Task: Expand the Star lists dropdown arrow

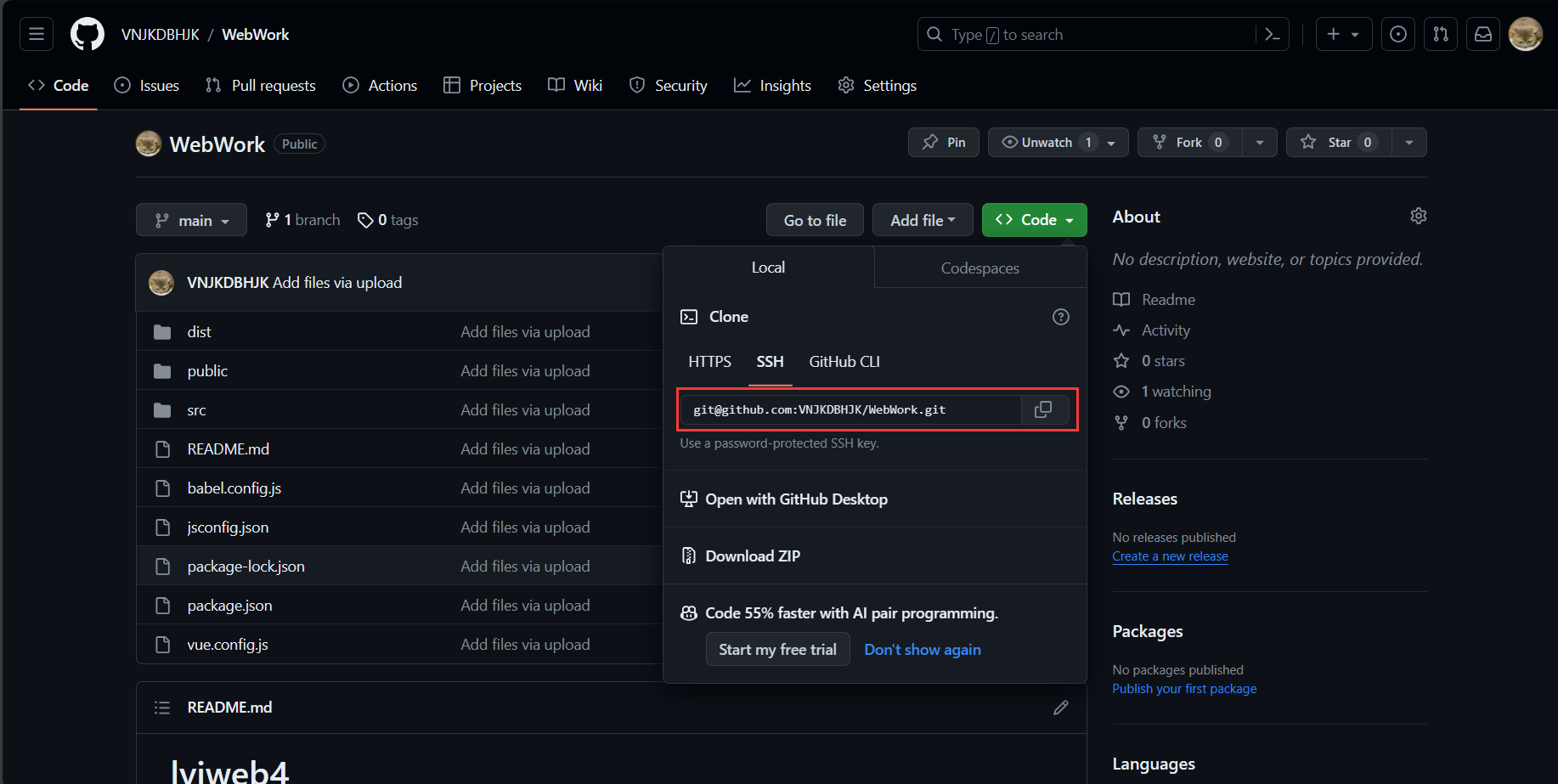Action: point(1409,143)
